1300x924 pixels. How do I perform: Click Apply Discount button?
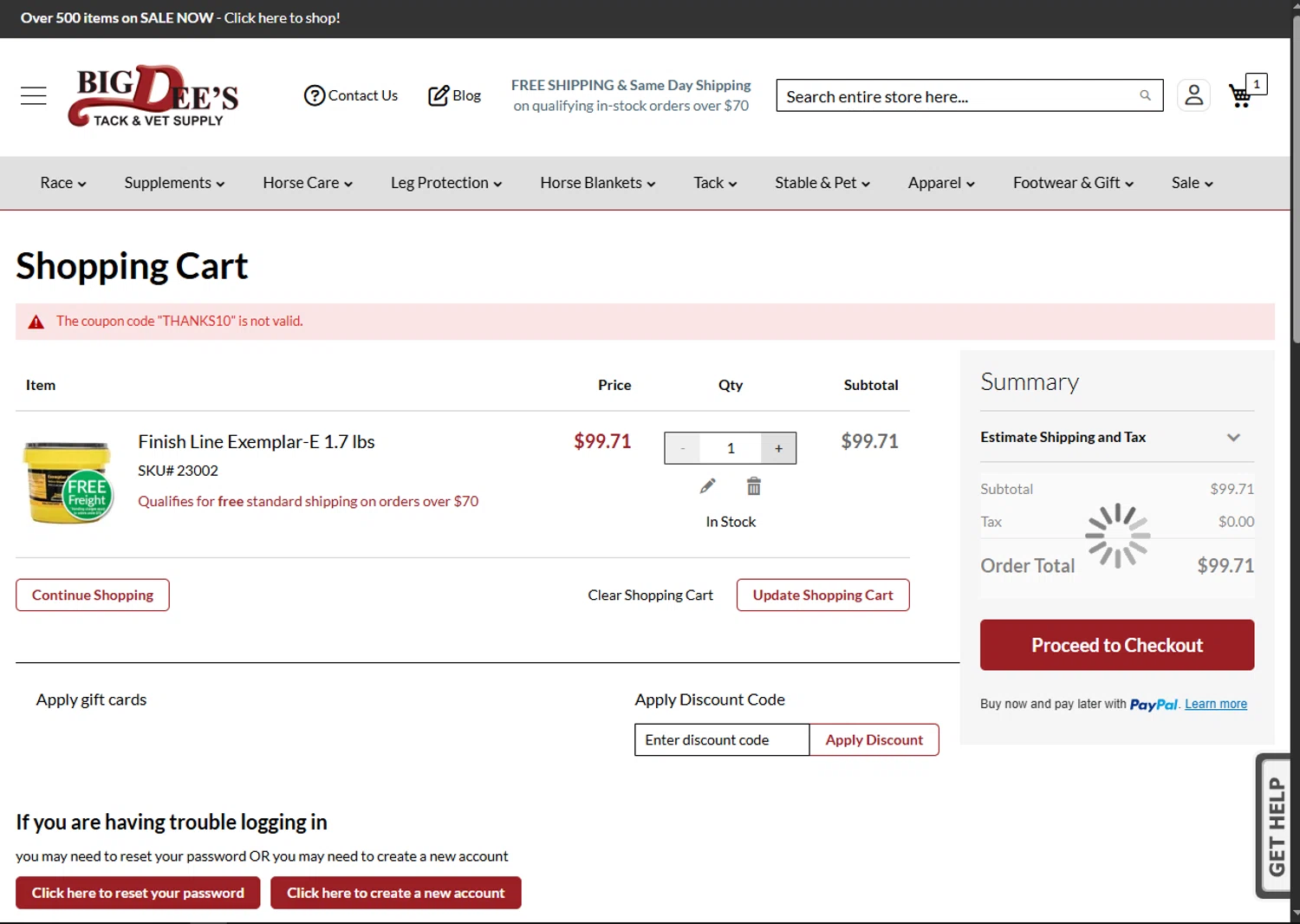pos(874,739)
